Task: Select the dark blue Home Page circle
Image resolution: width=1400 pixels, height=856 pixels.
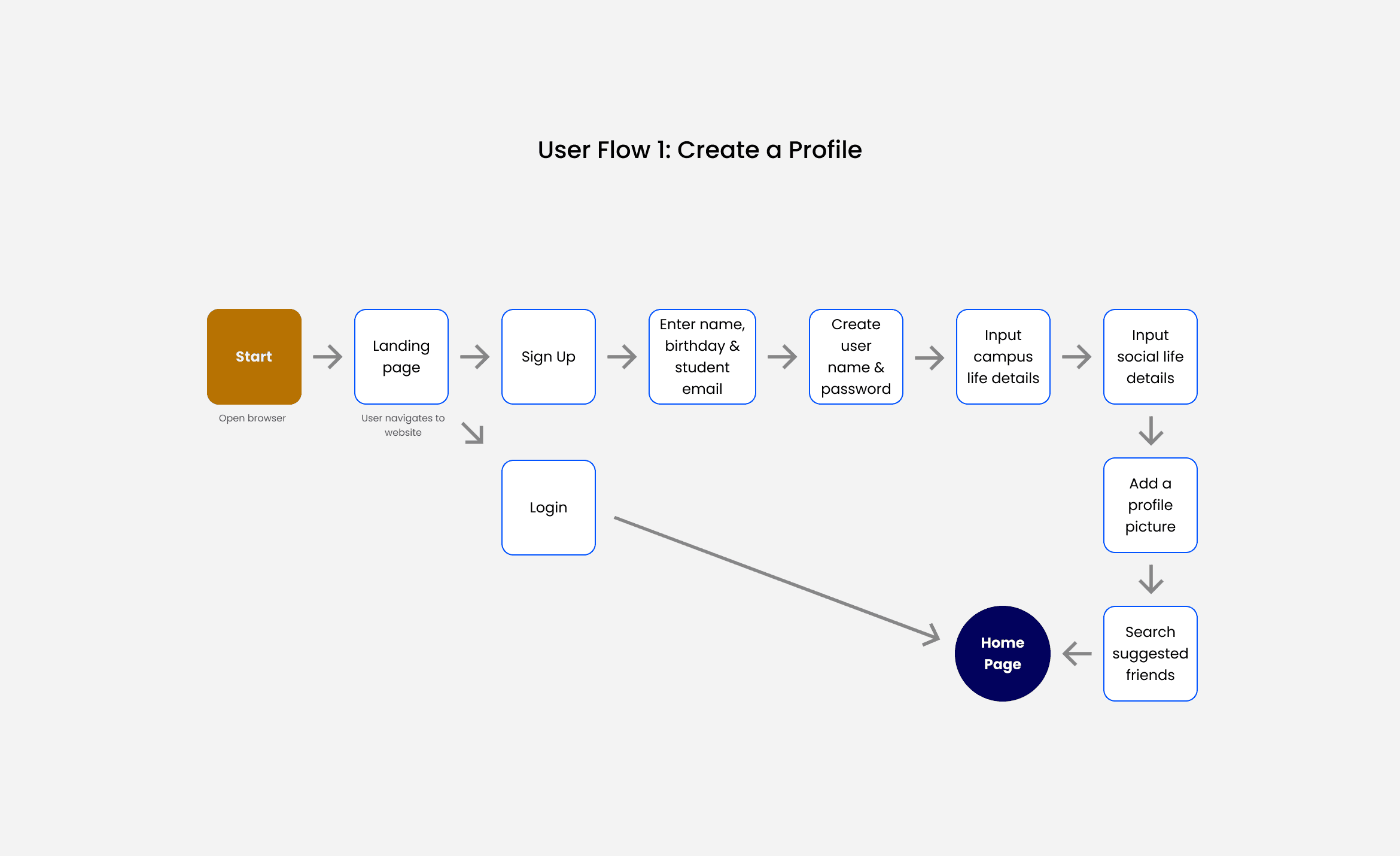Action: (x=1003, y=654)
